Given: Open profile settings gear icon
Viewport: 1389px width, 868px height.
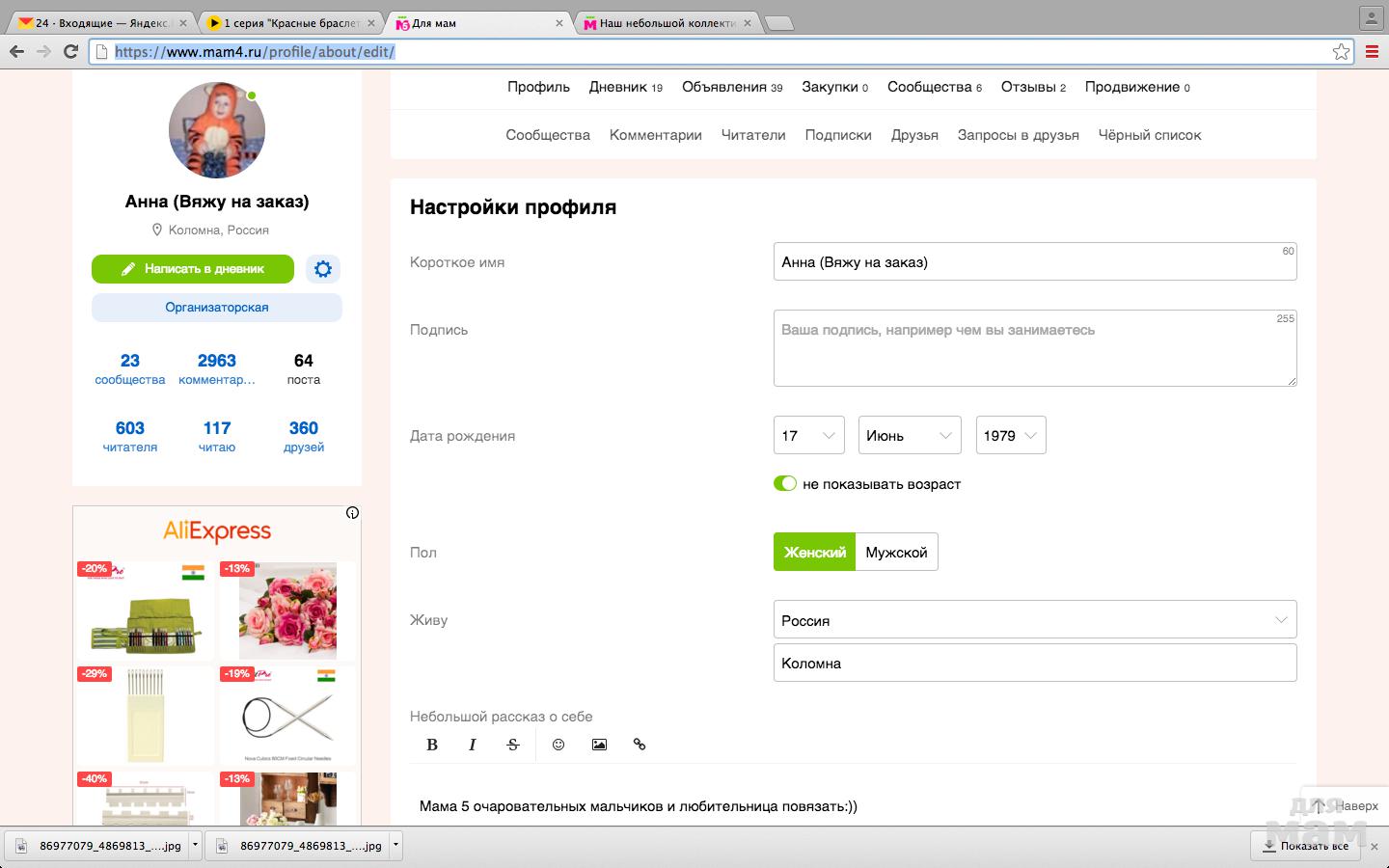Looking at the screenshot, I should 323,269.
